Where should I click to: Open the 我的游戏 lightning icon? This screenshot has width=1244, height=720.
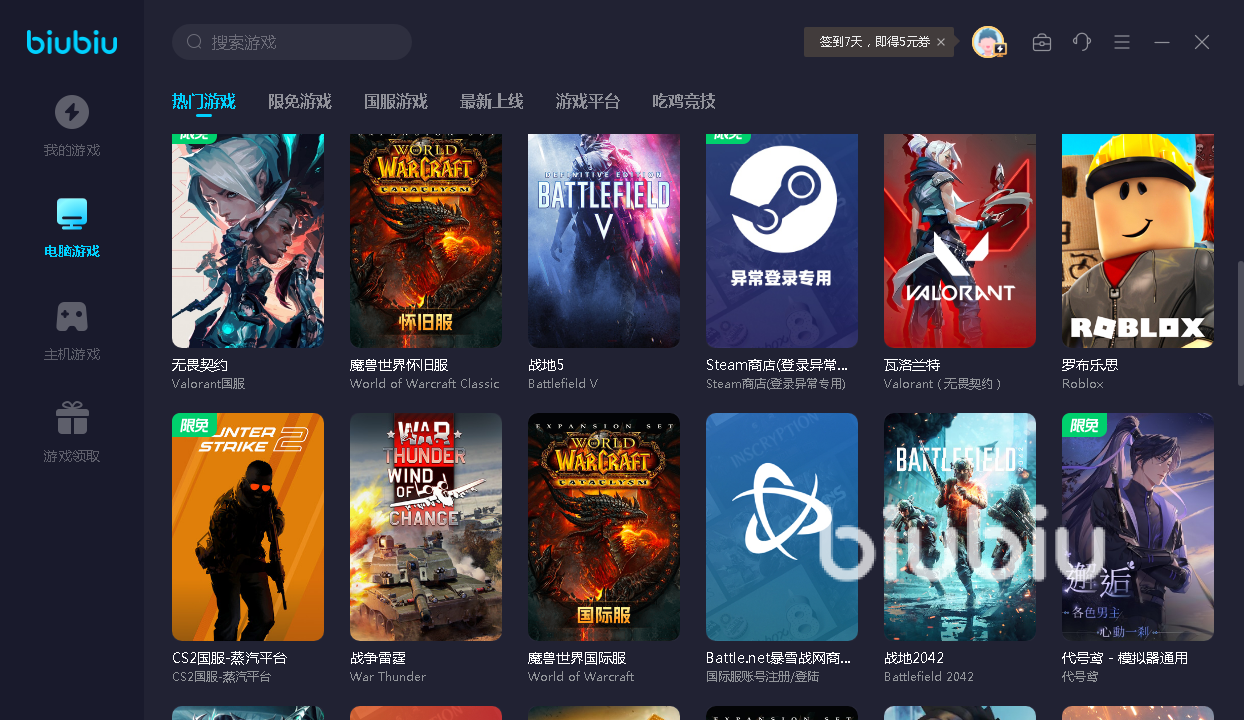pos(71,112)
